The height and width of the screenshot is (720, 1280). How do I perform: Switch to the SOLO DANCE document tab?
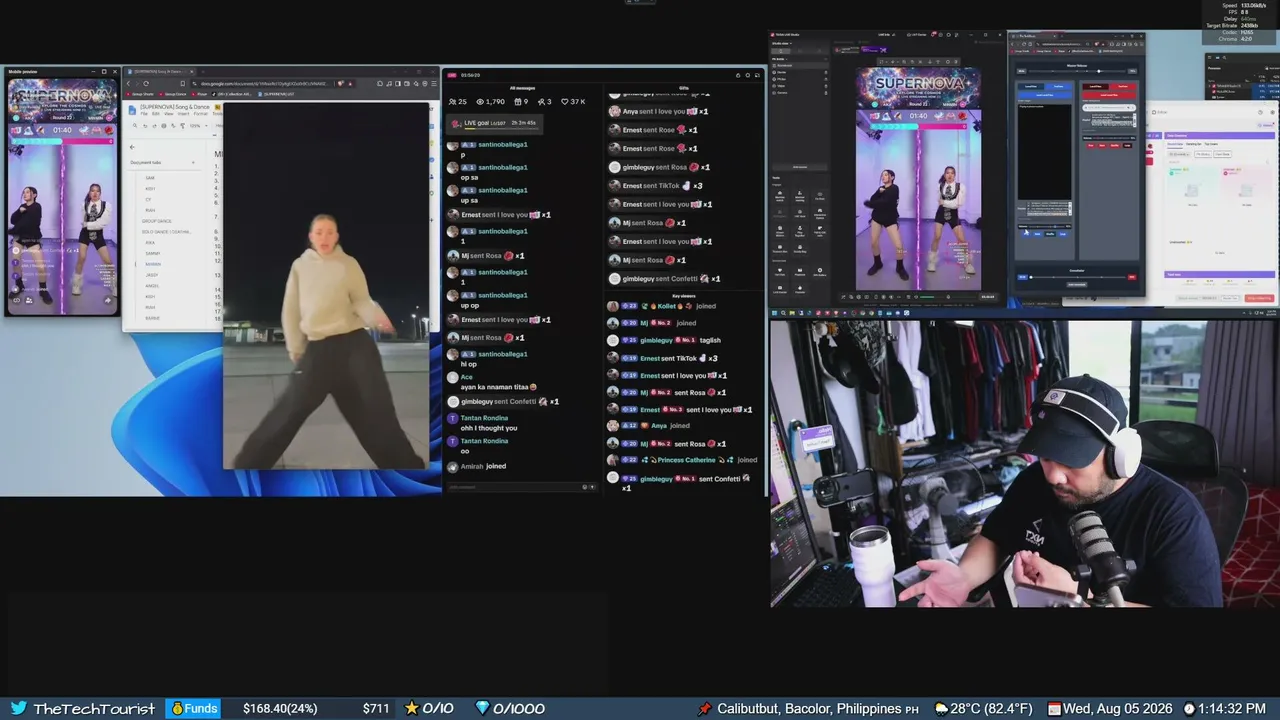167,232
